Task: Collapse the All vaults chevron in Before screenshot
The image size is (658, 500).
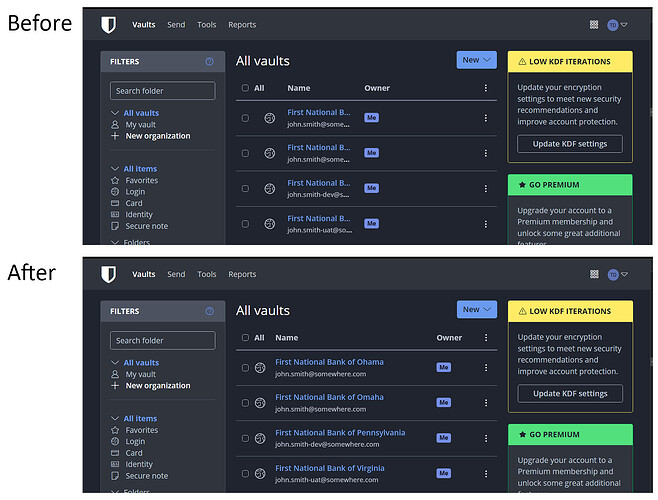Action: pos(115,113)
